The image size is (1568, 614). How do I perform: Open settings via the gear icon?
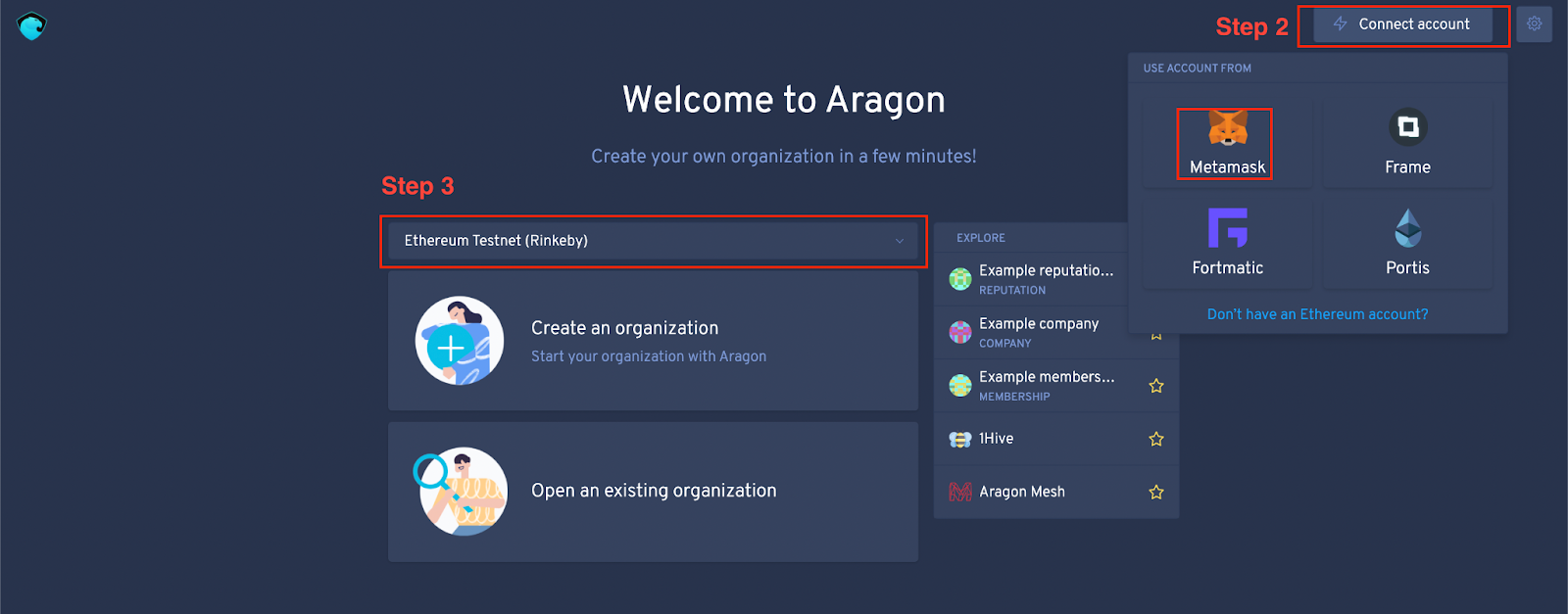[1534, 24]
